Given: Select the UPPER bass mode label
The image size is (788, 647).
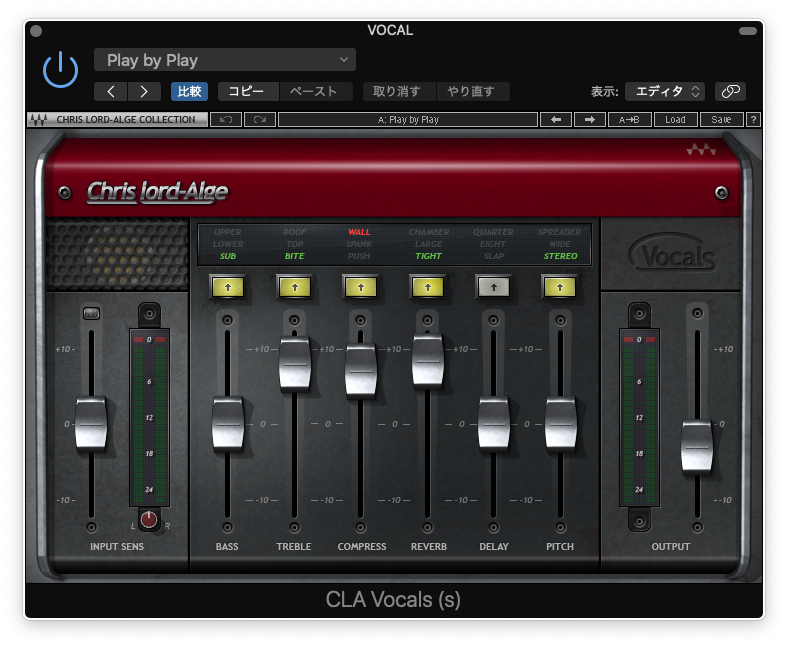Looking at the screenshot, I should tap(228, 232).
